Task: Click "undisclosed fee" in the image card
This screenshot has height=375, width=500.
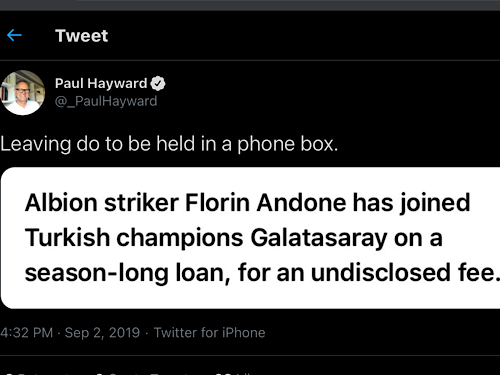Action: click(x=402, y=273)
